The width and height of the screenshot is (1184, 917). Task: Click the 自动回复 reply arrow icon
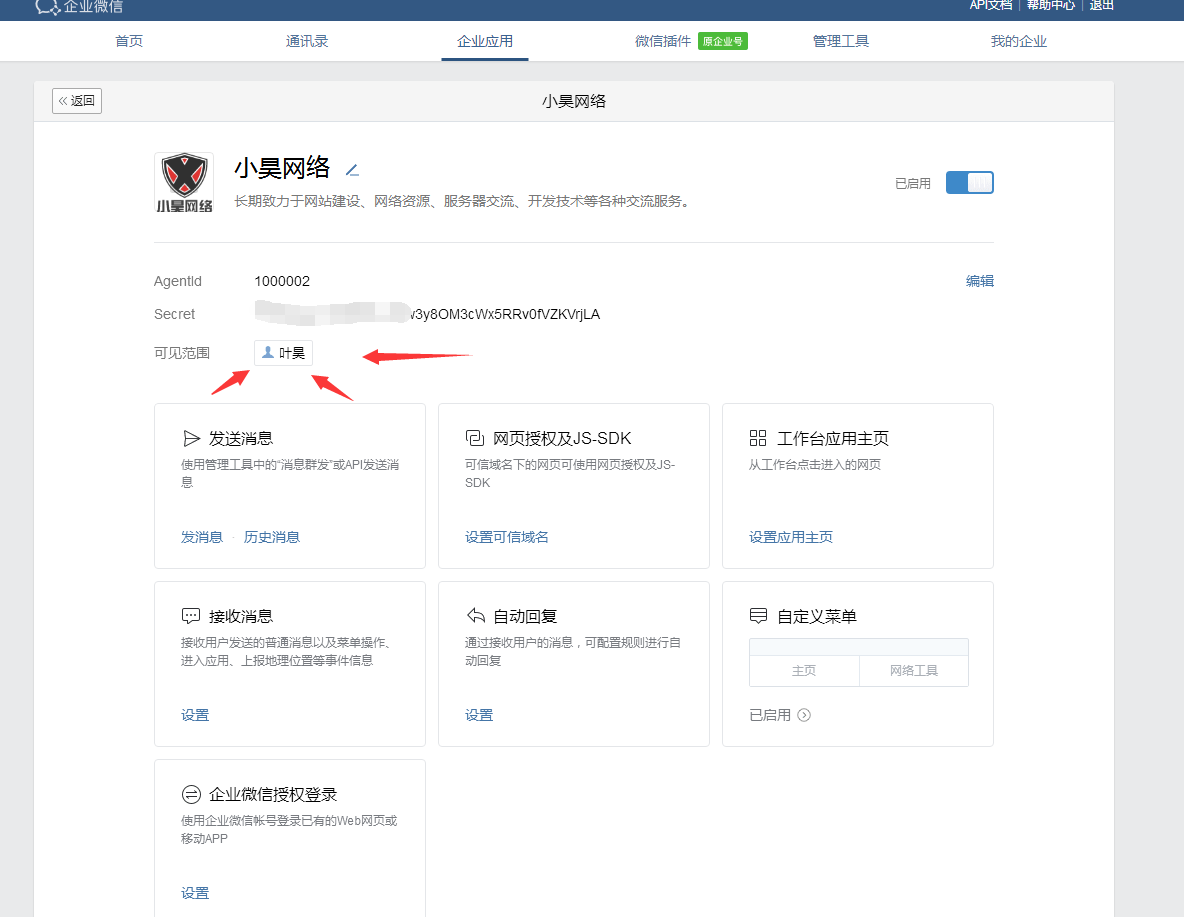475,616
